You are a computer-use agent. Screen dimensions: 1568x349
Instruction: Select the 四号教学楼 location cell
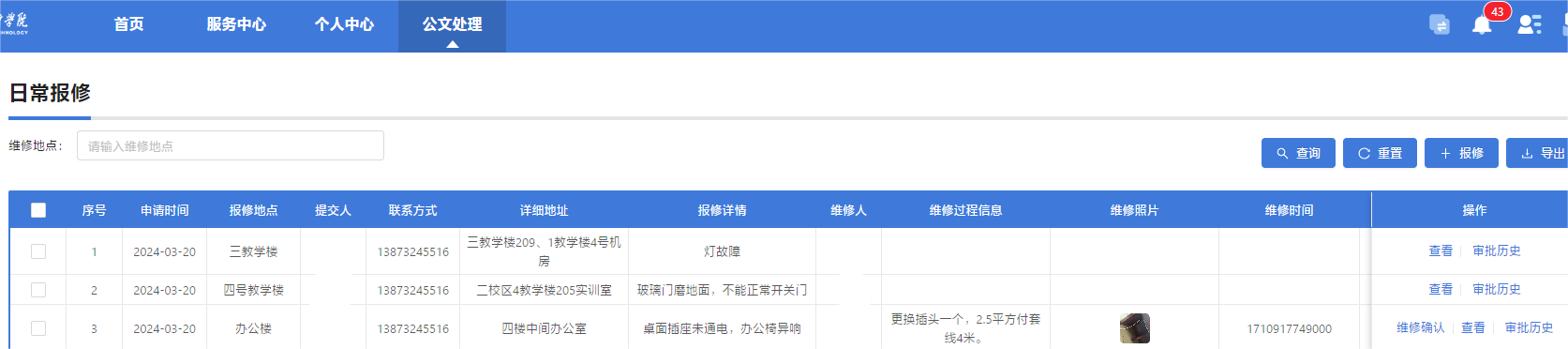click(254, 290)
